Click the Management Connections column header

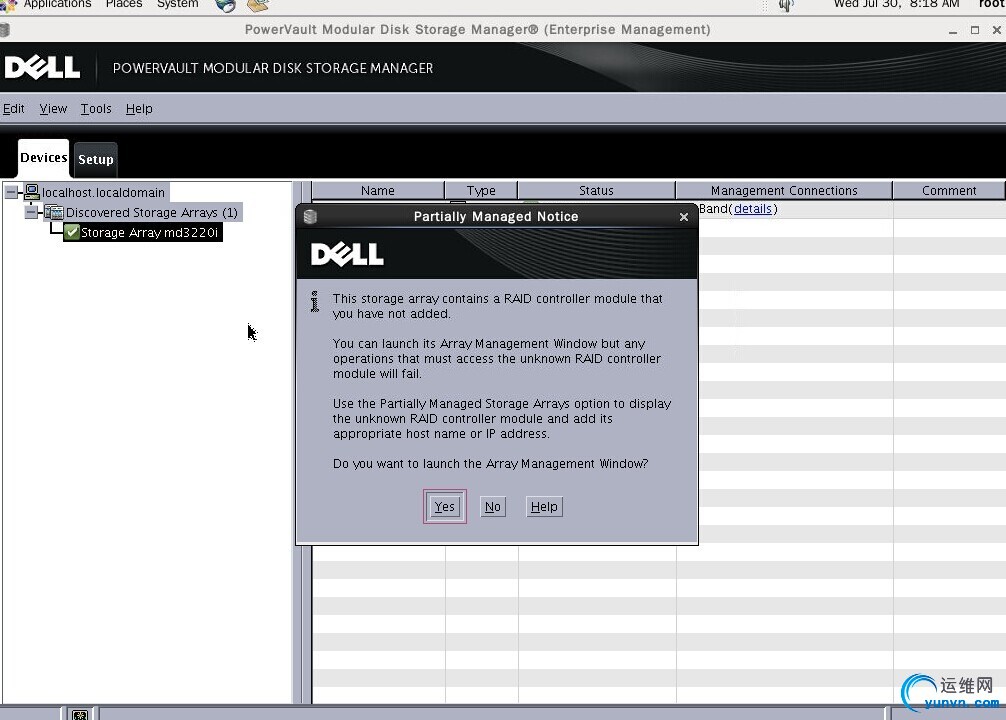pos(784,191)
